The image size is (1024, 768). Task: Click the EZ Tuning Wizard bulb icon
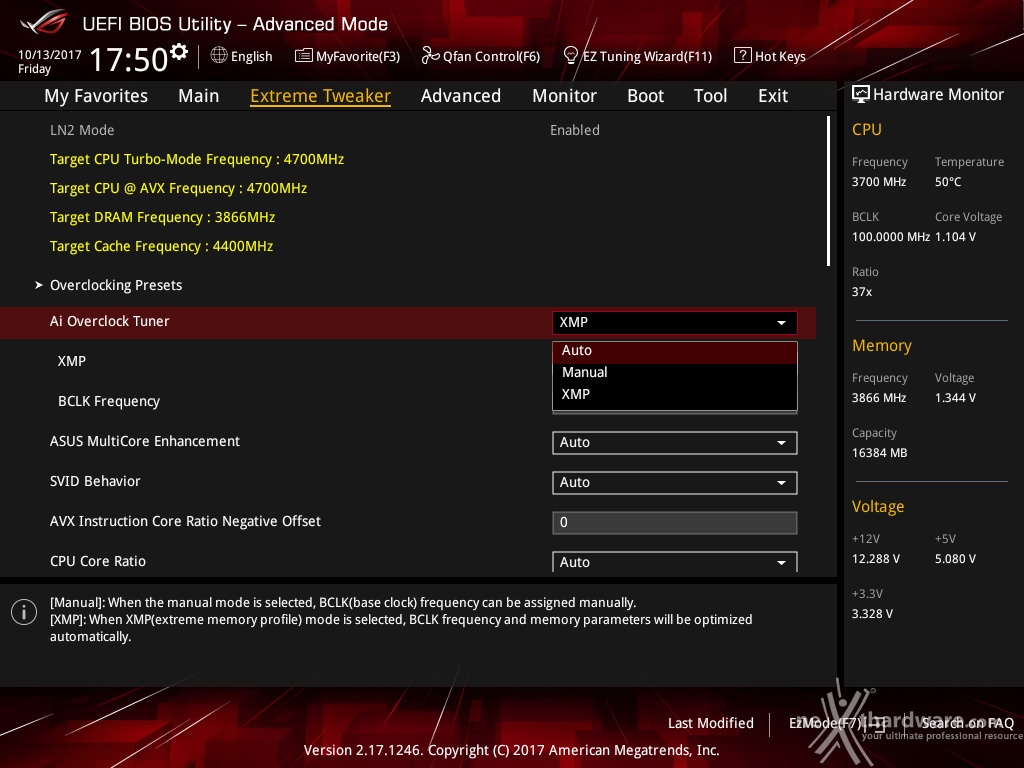tap(571, 56)
